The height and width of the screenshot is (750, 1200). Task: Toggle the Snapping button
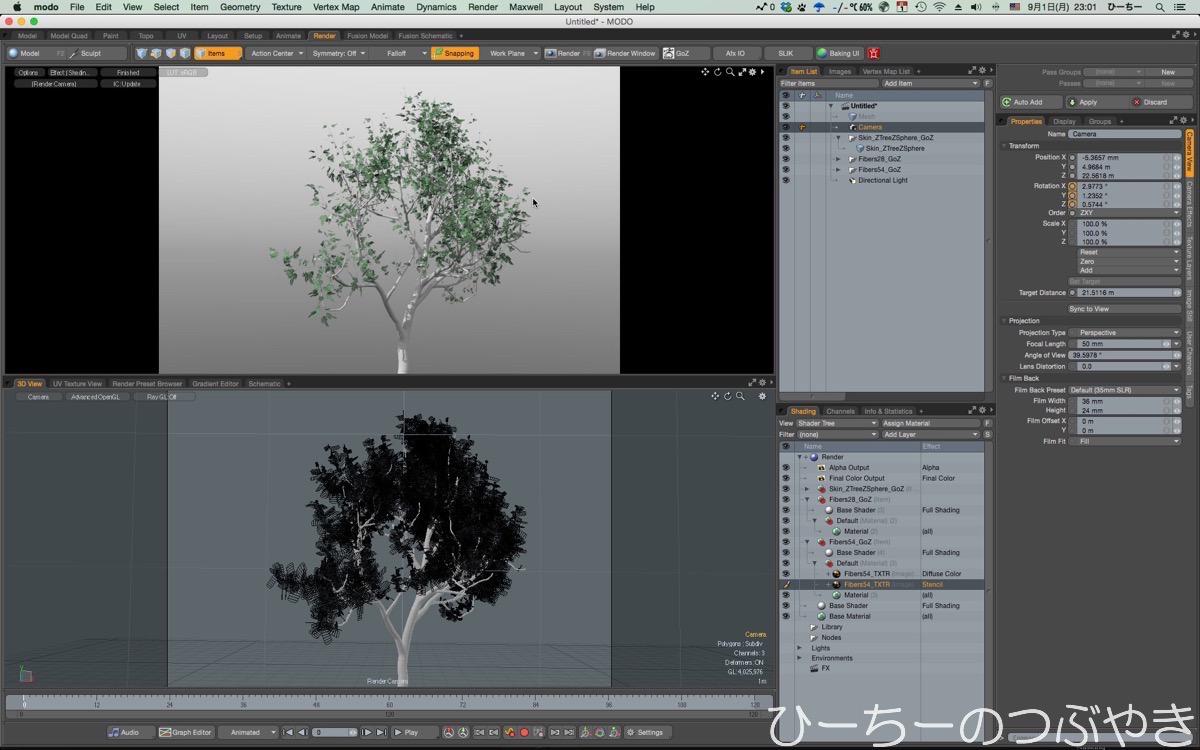454,53
